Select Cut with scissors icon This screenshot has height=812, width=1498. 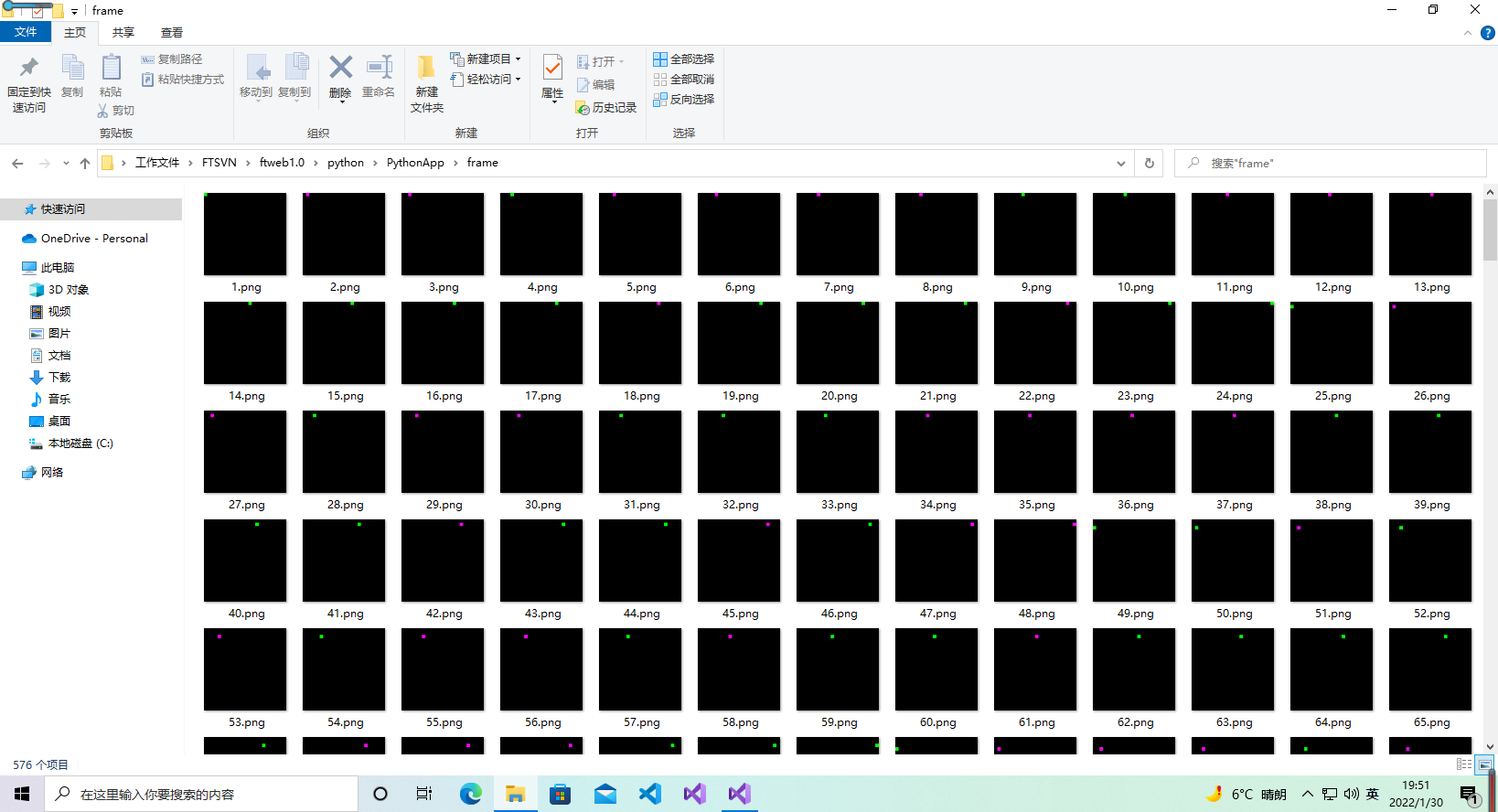click(116, 111)
